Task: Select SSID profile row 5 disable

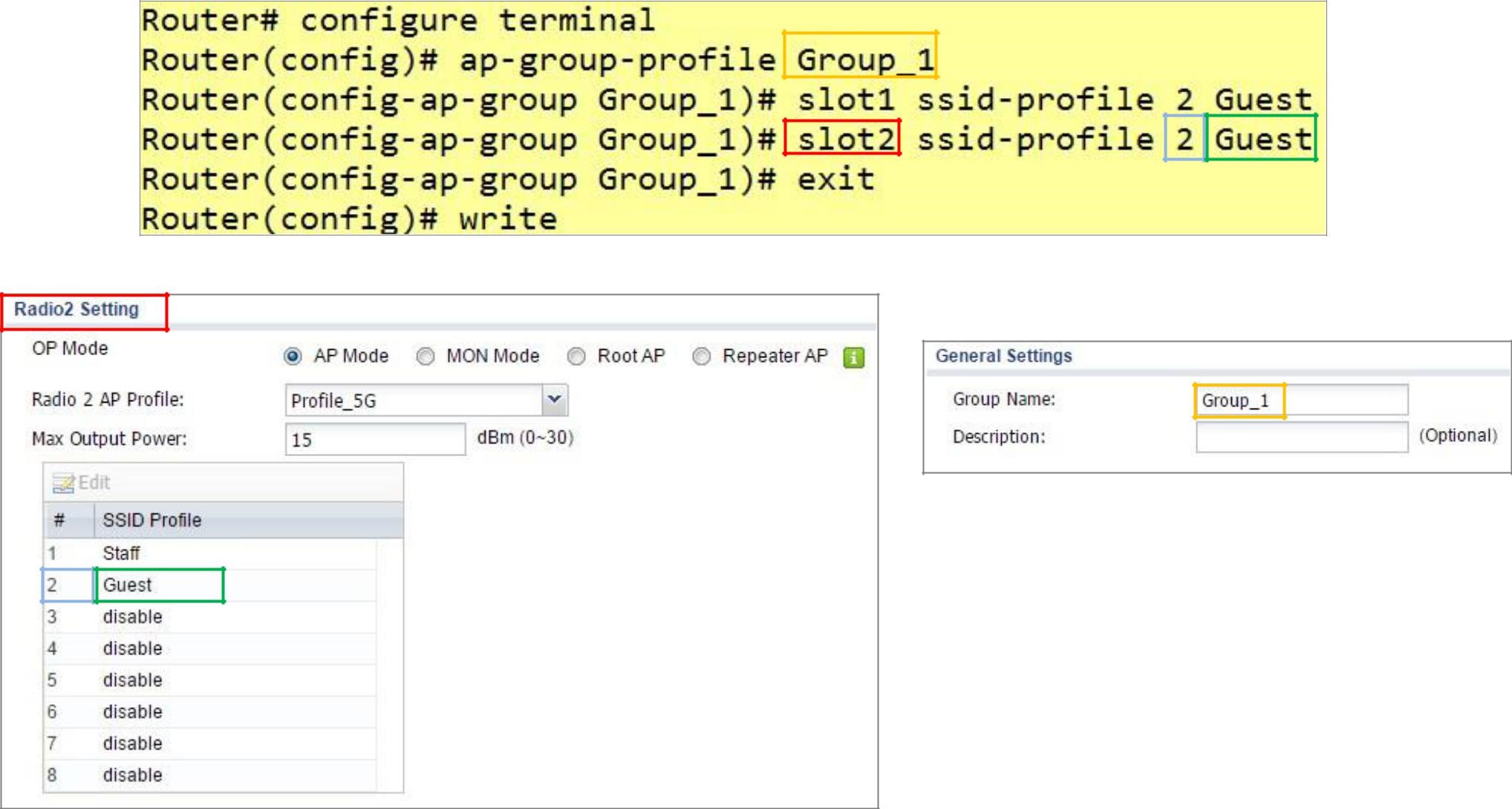Action: tap(132, 680)
